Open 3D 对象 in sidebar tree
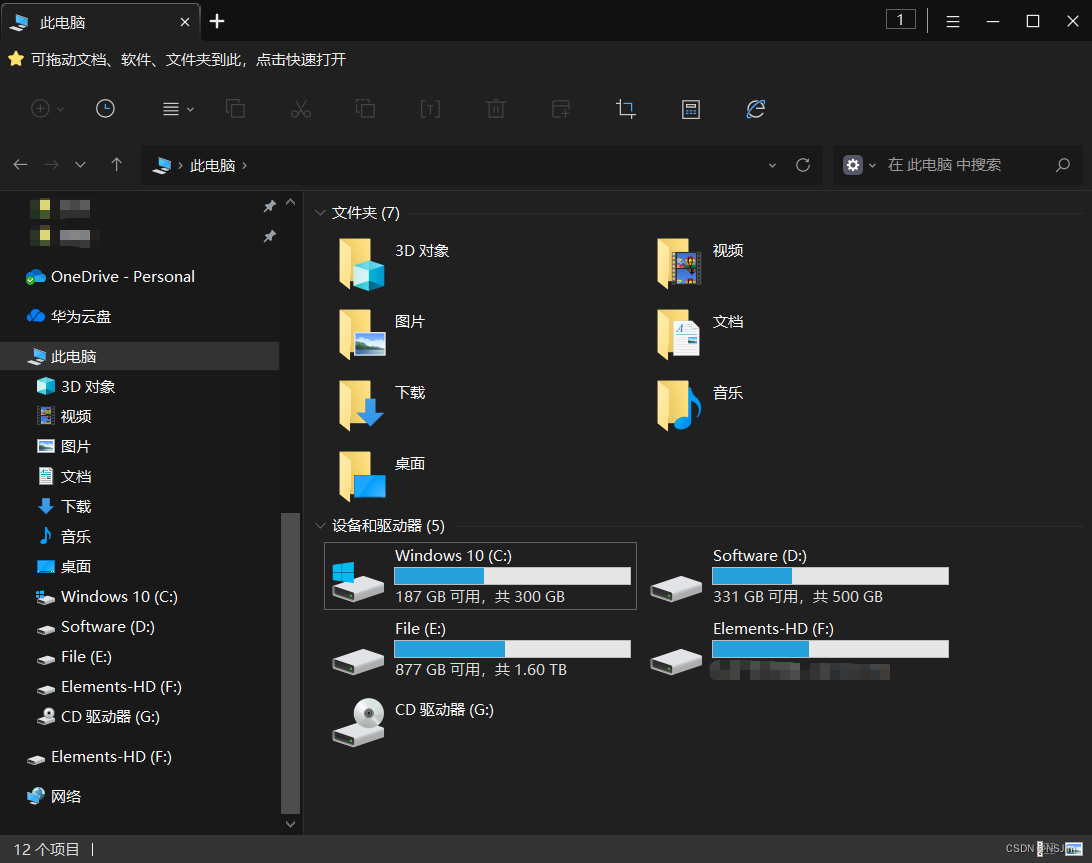 click(75, 386)
